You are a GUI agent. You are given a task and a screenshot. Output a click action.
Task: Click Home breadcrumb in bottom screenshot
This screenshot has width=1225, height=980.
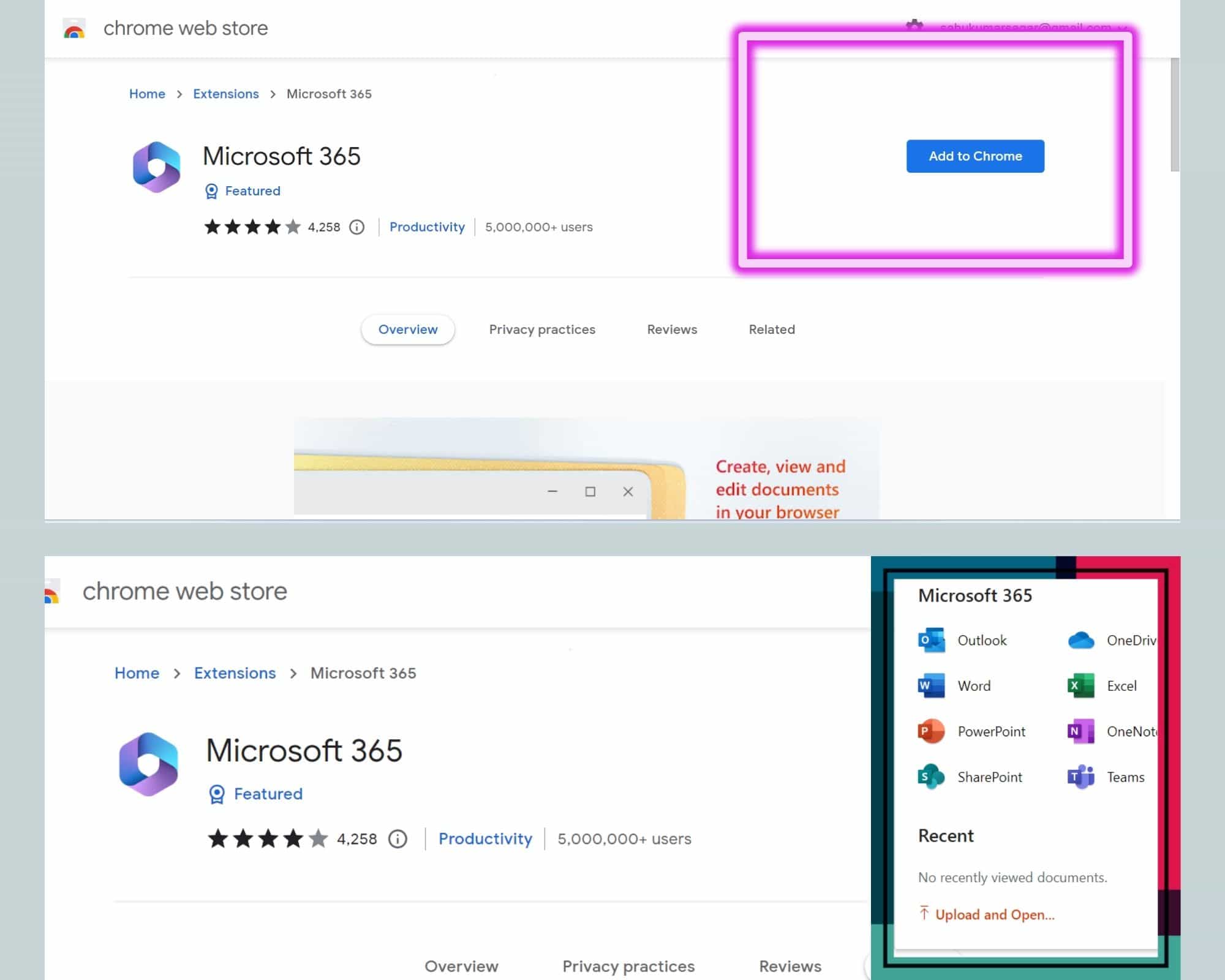click(x=137, y=673)
